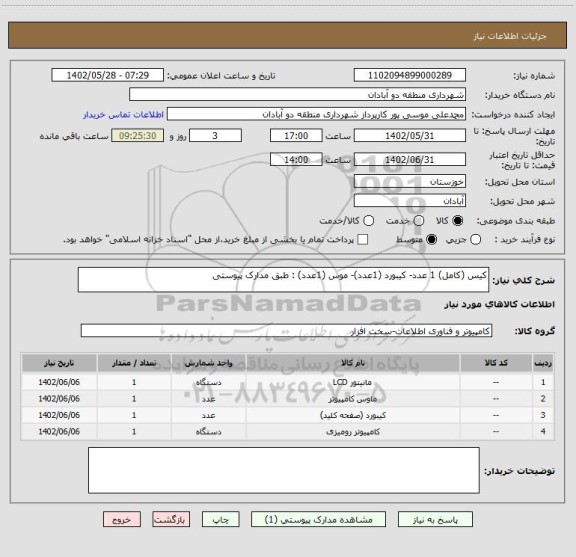
Task: Click the پاسخ به نیاز button
Action: click(435, 520)
